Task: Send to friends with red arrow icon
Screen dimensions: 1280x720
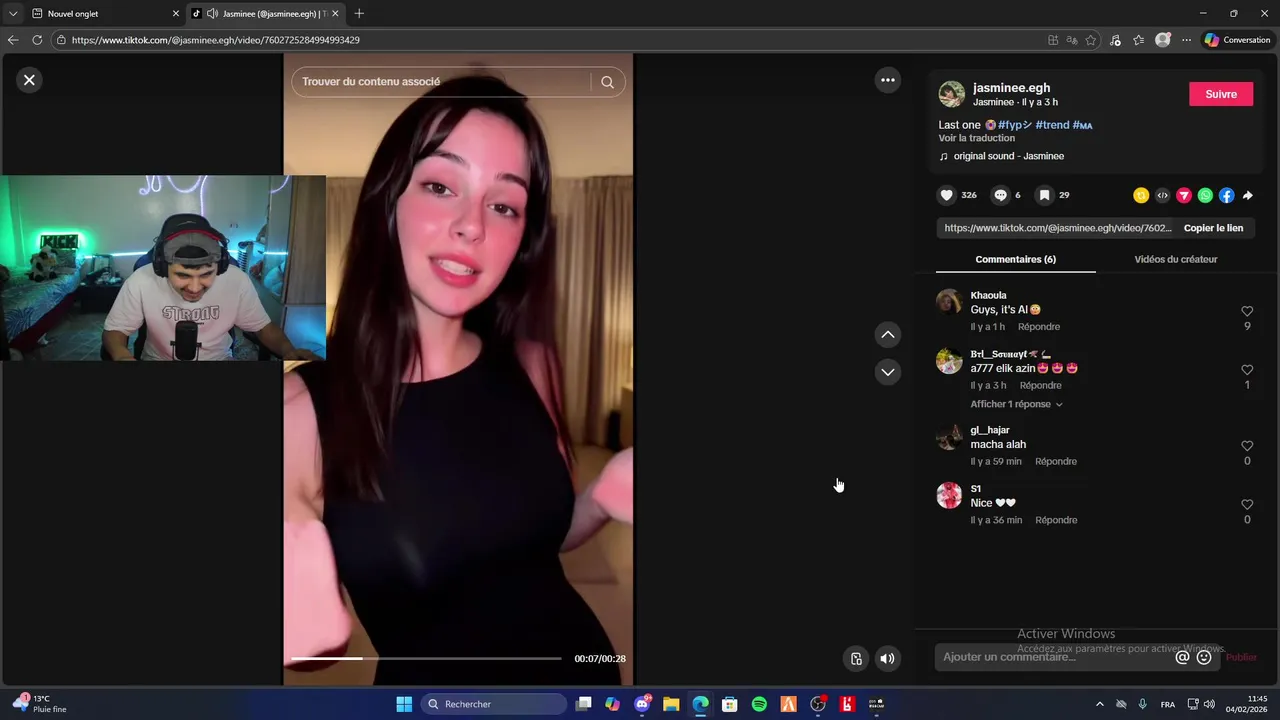Action: [1183, 195]
